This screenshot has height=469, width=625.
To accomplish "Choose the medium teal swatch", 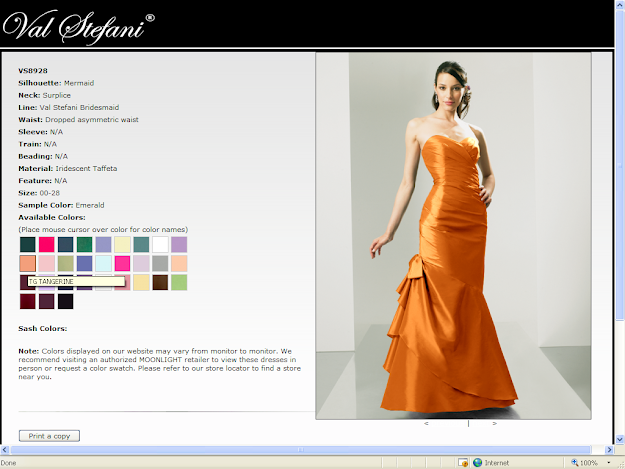I will 141,244.
